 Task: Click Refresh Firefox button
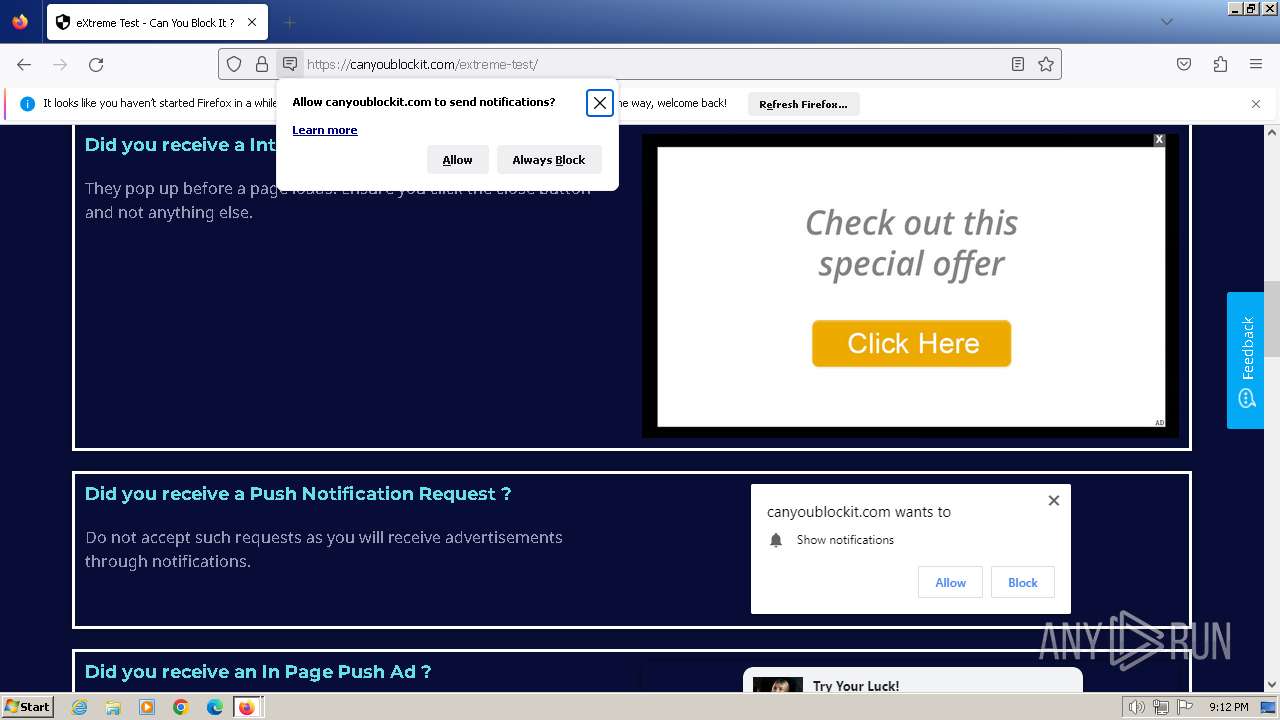(x=803, y=104)
